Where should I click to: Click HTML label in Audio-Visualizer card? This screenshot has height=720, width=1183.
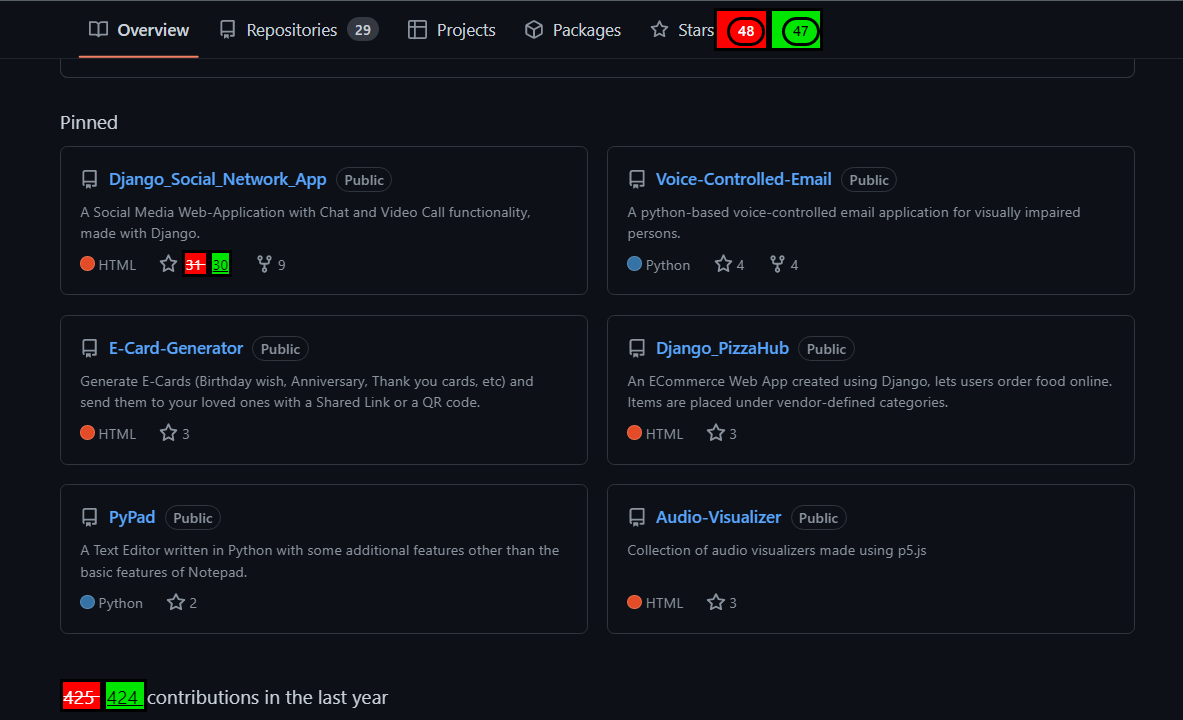(664, 603)
